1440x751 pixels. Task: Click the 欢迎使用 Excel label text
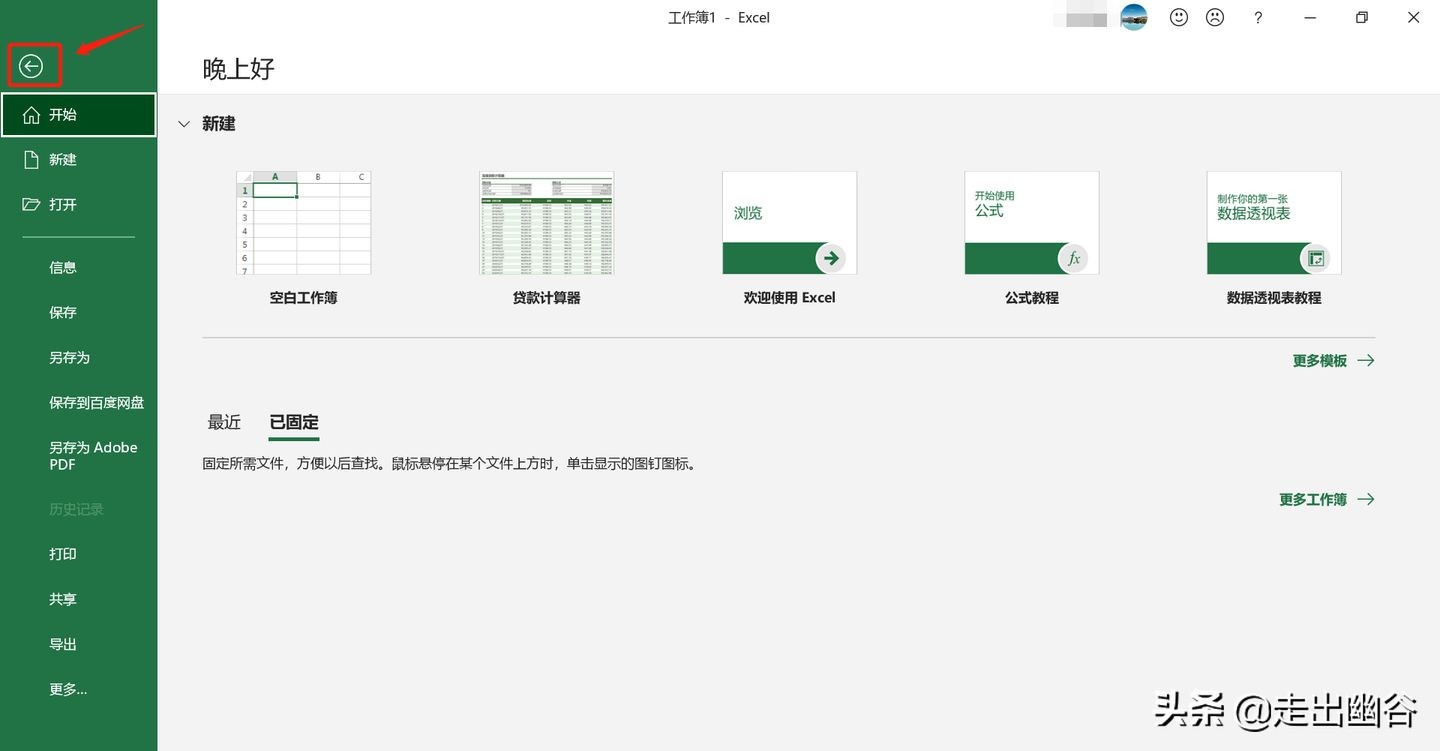[x=789, y=297]
